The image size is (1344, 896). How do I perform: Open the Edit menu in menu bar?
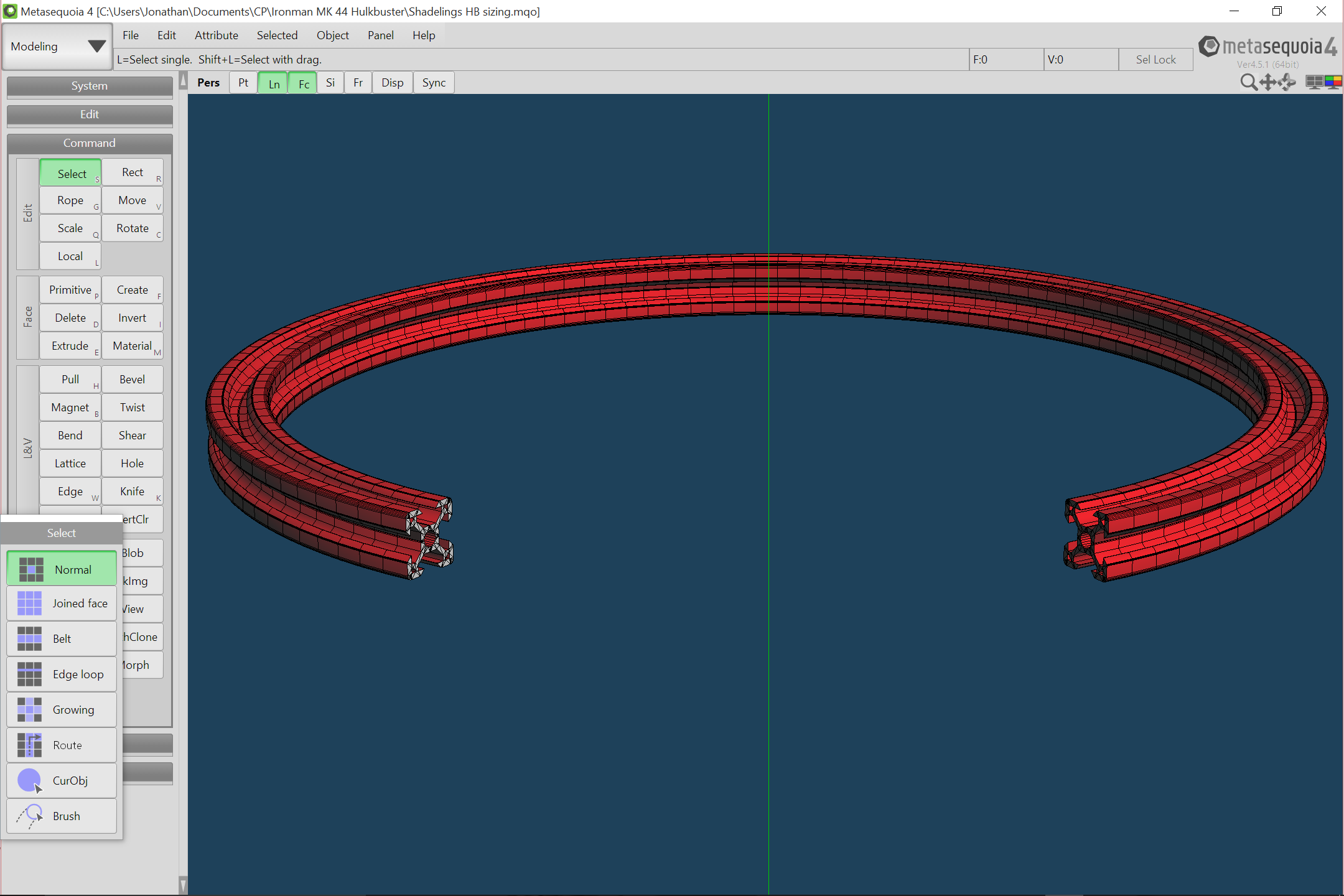click(167, 35)
